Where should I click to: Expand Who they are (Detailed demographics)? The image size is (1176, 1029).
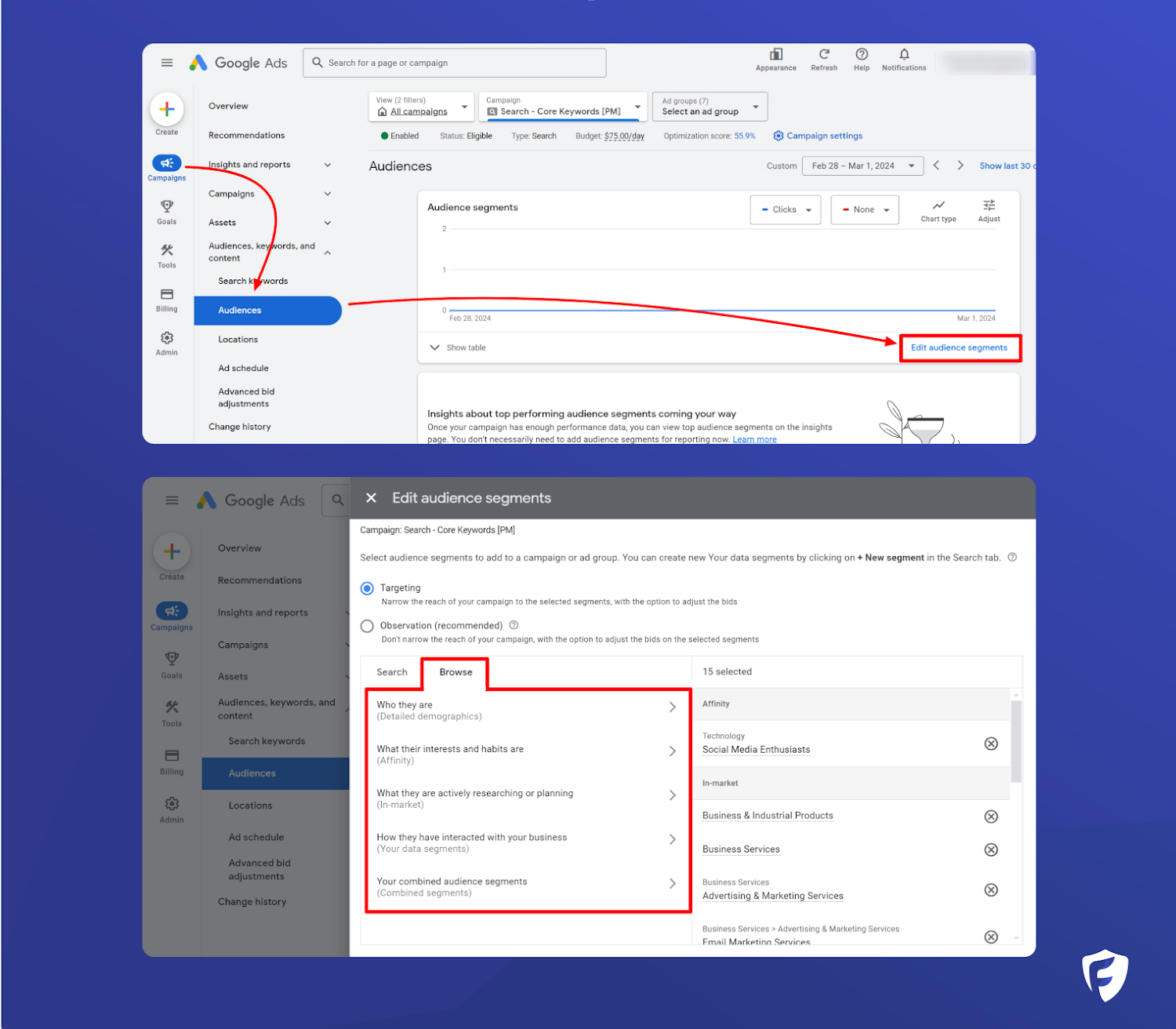click(527, 711)
